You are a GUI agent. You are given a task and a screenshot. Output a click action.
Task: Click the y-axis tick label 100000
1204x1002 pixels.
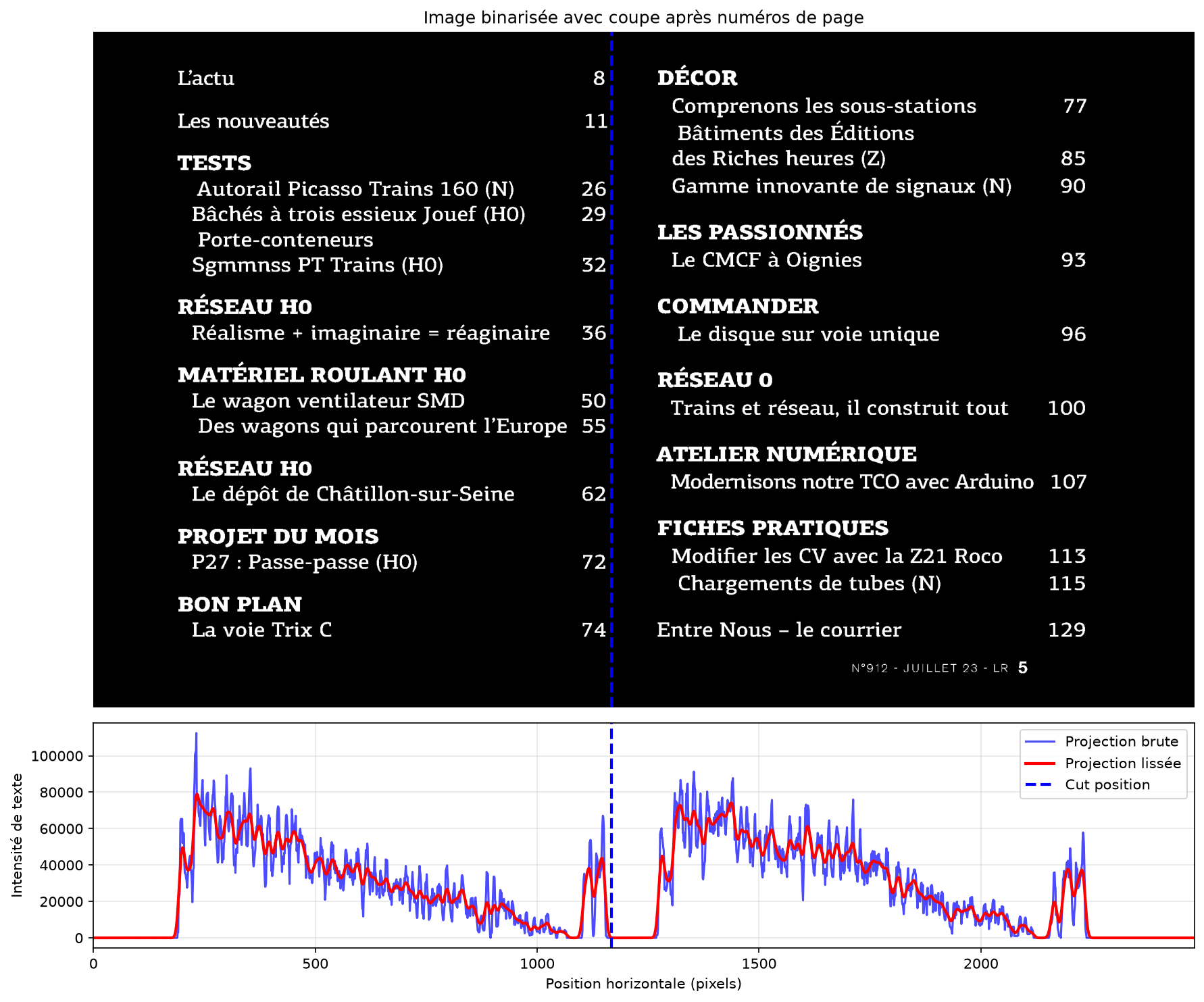click(x=57, y=756)
